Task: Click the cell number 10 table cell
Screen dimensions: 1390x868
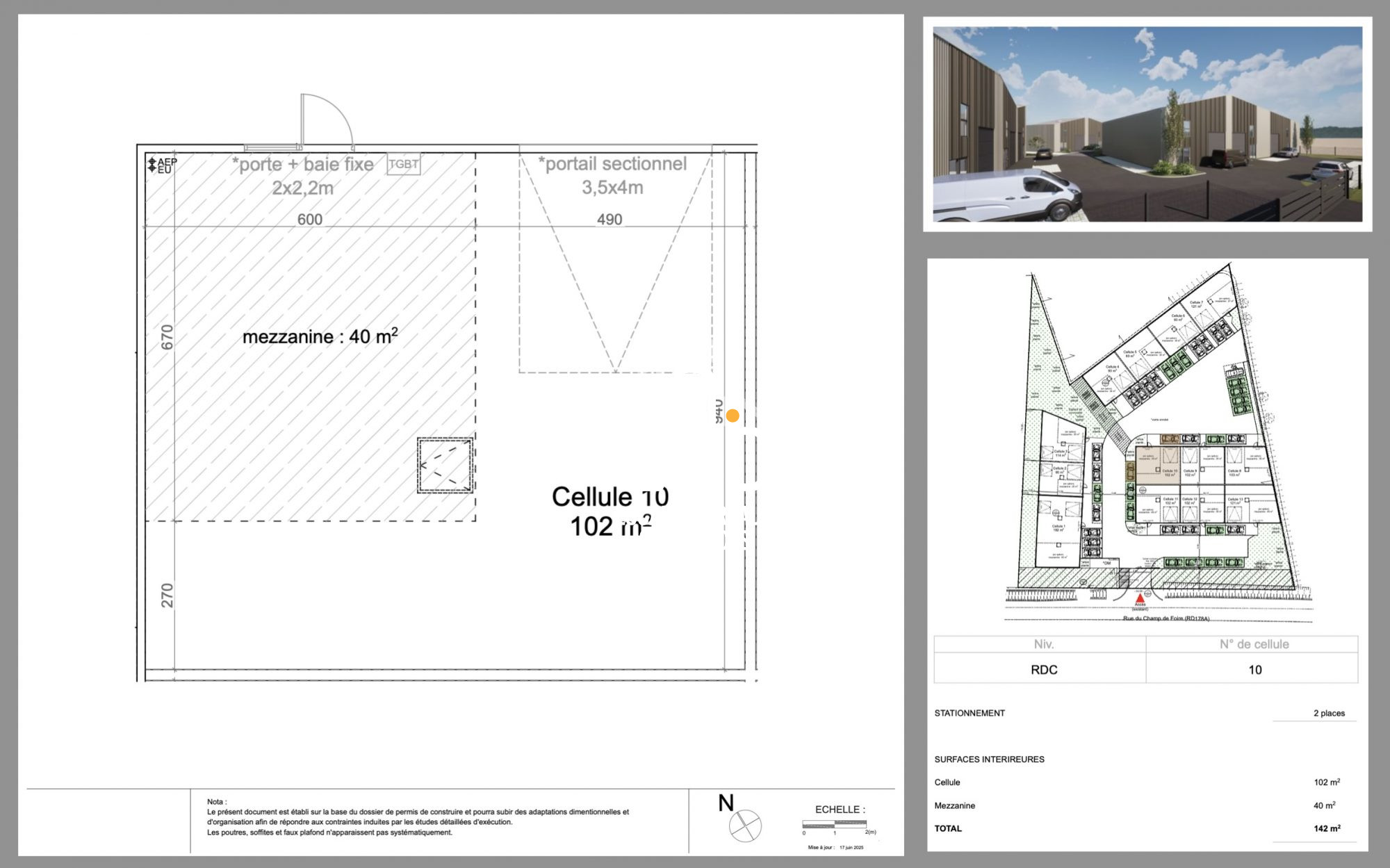Action: pyautogui.click(x=1254, y=670)
